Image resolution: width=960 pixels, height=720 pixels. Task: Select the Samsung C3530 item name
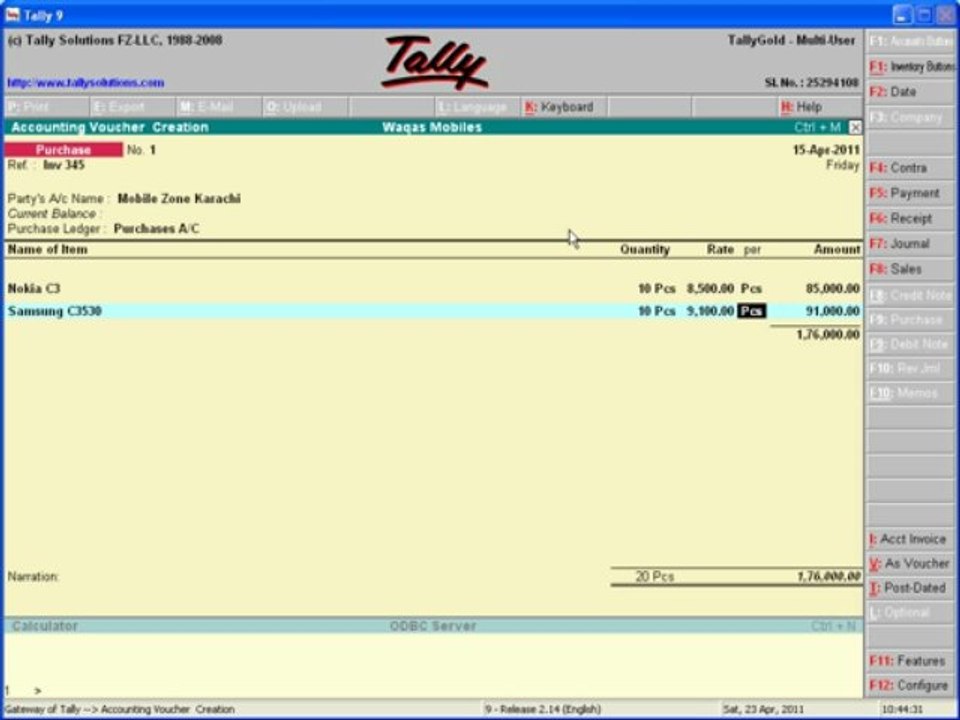[54, 311]
